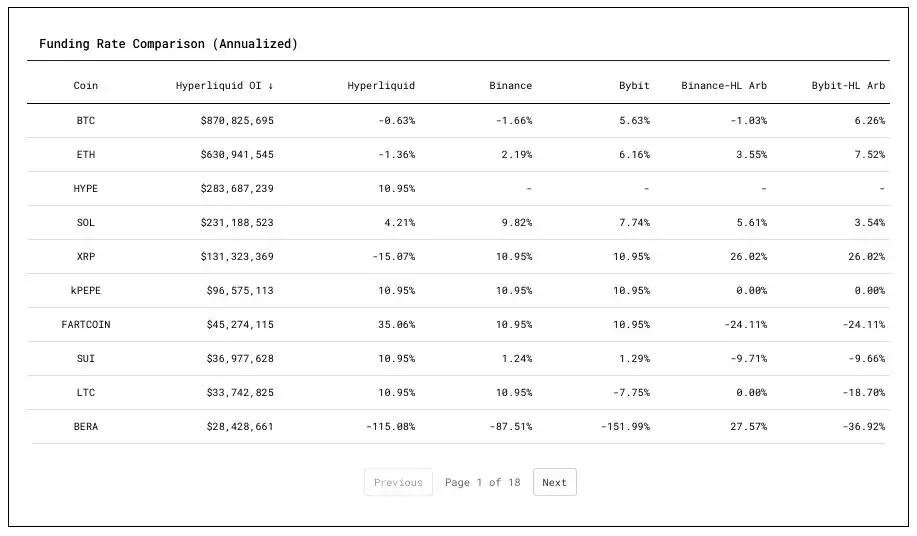The height and width of the screenshot is (536, 917).
Task: Select the SUI coin row
Action: click(x=86, y=359)
